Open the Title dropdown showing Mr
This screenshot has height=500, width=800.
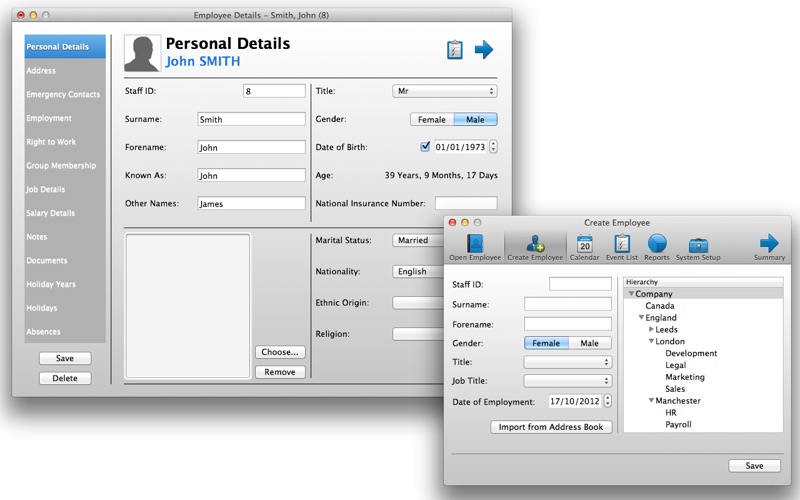[444, 91]
